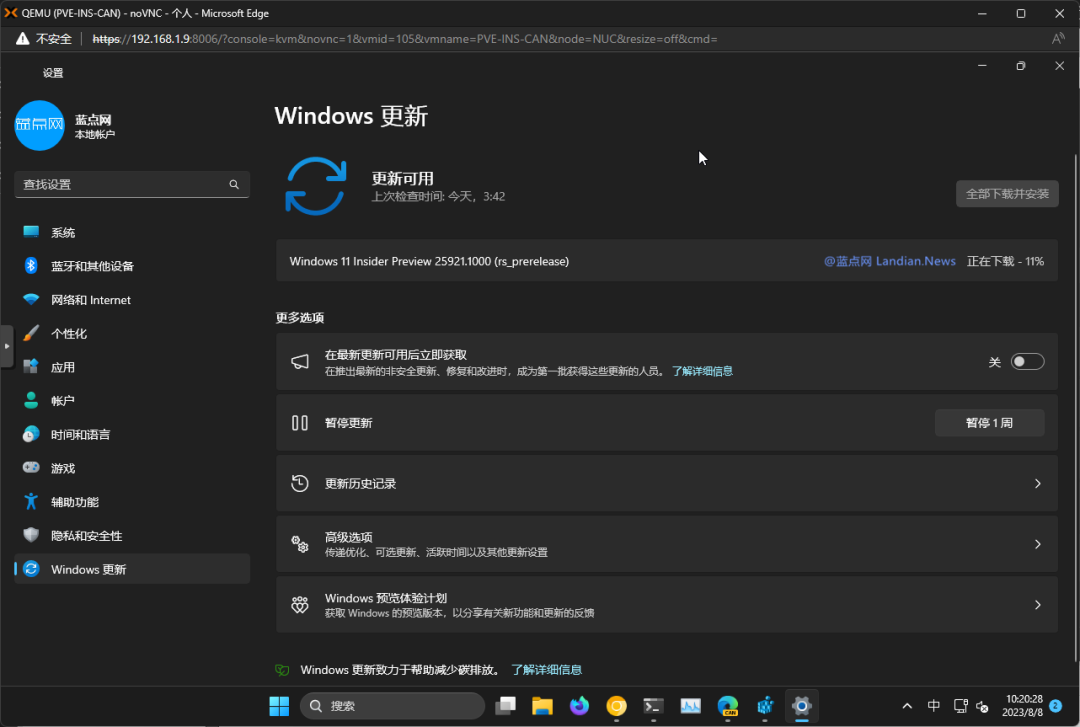The height and width of the screenshot is (727, 1080).
Task: Expand the update history row chevron
Action: pyautogui.click(x=1037, y=483)
